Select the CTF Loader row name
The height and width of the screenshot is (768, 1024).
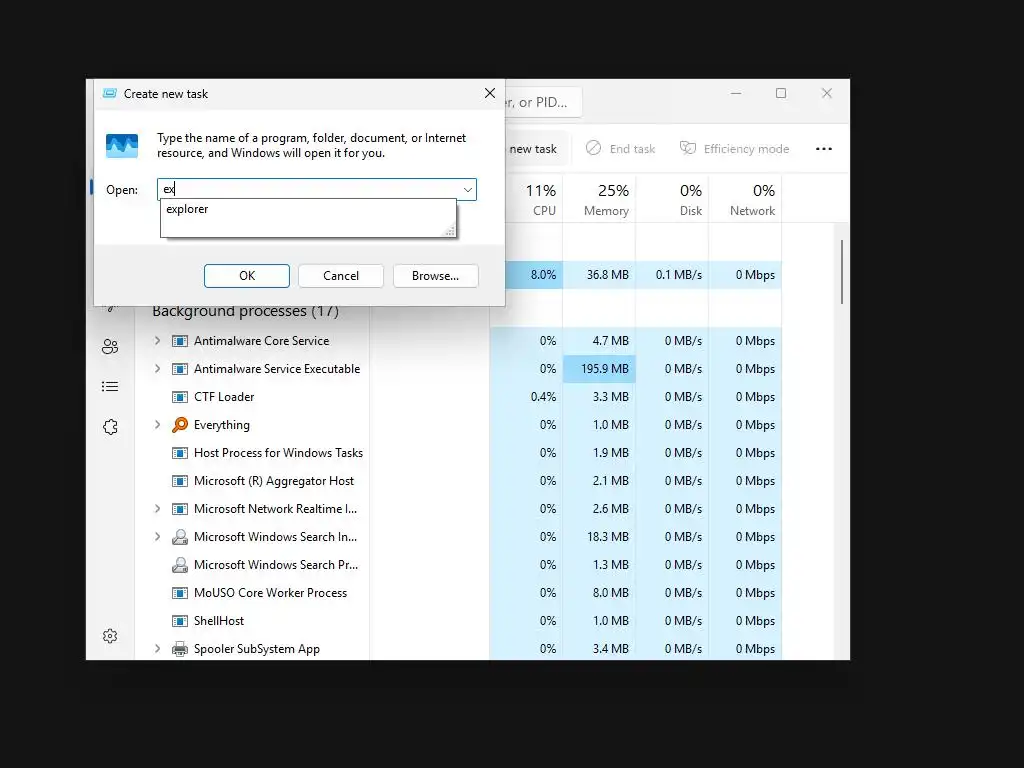[224, 396]
